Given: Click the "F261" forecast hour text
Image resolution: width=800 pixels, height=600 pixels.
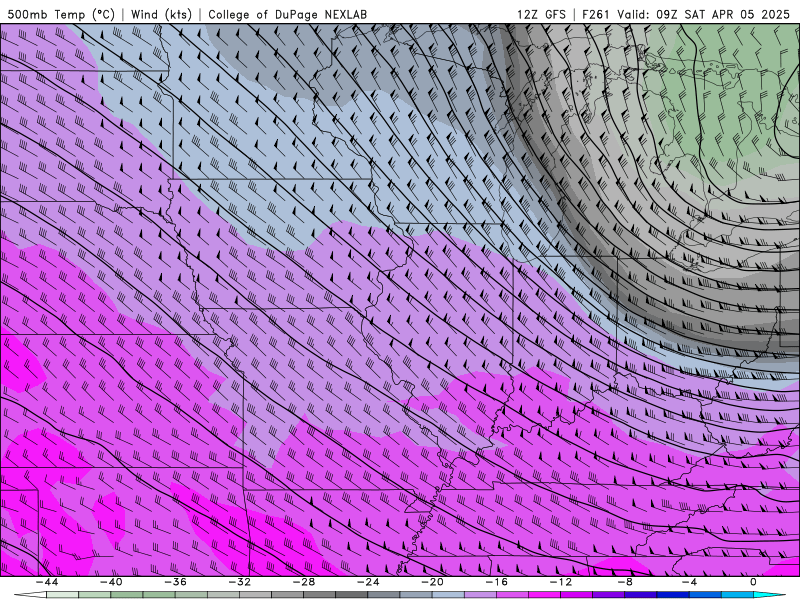Looking at the screenshot, I should [595, 14].
